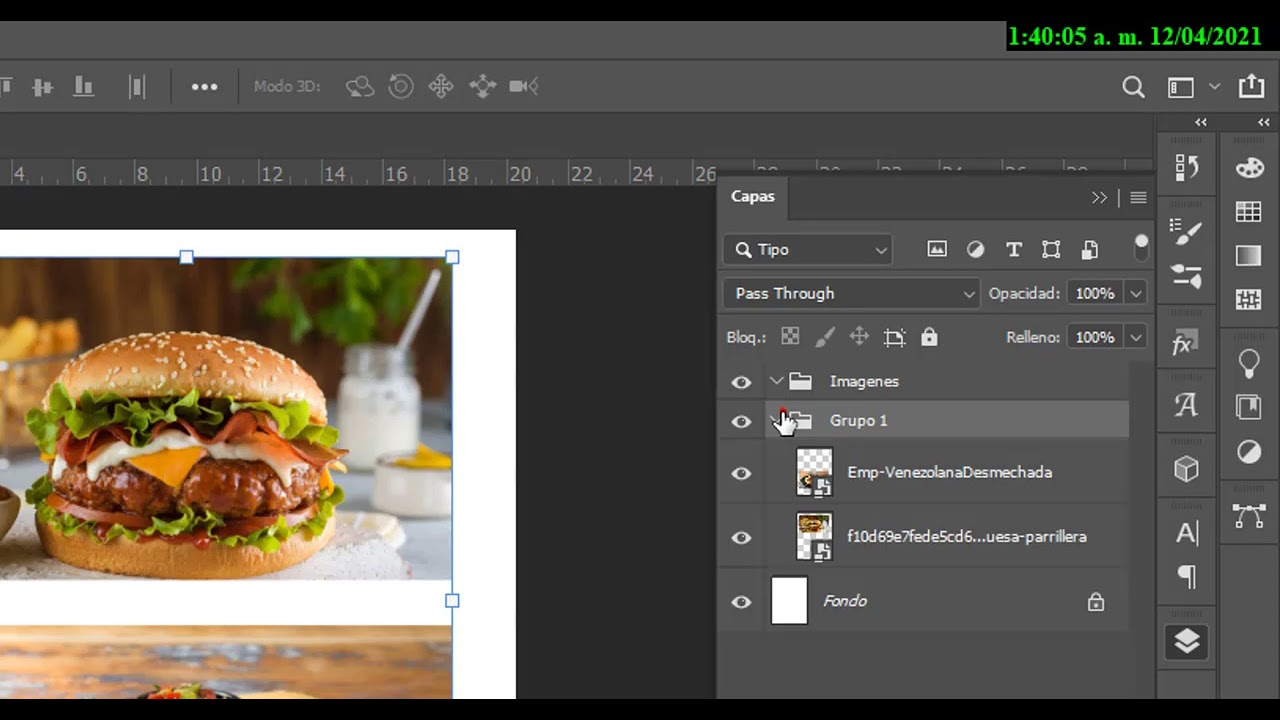Hide the Imagenes group visibility eye
This screenshot has height=720, width=1280.
pyautogui.click(x=741, y=382)
